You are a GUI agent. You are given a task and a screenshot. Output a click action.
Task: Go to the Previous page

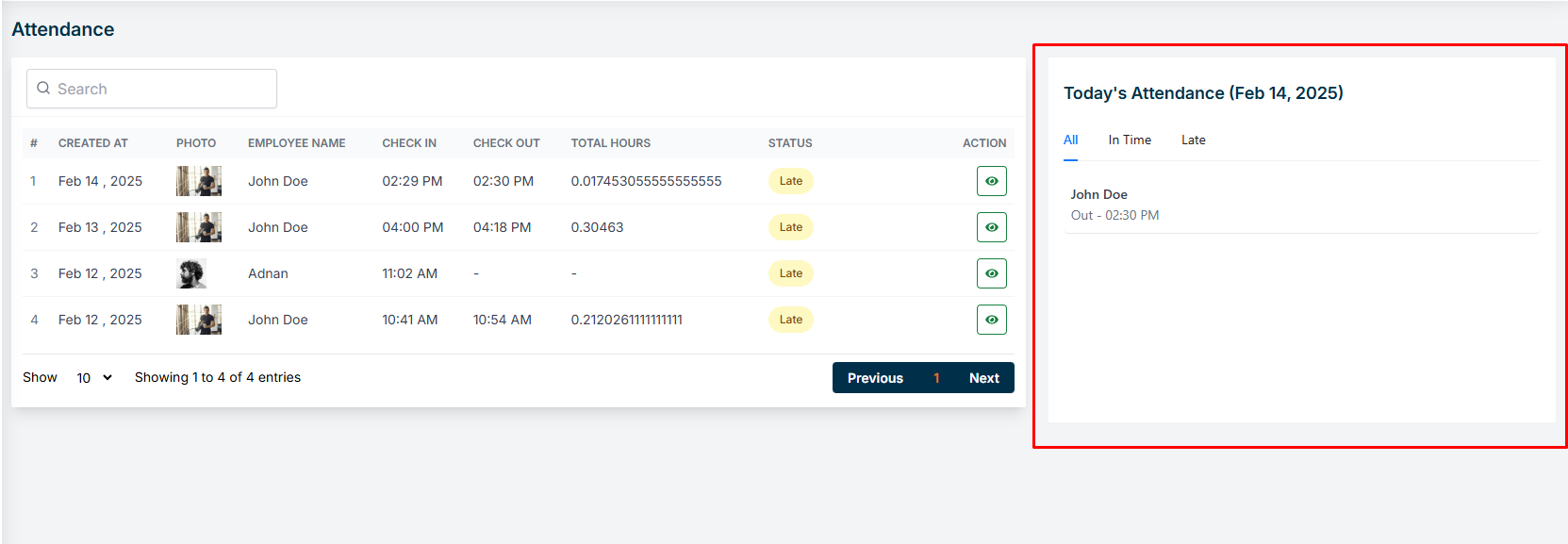(x=874, y=378)
